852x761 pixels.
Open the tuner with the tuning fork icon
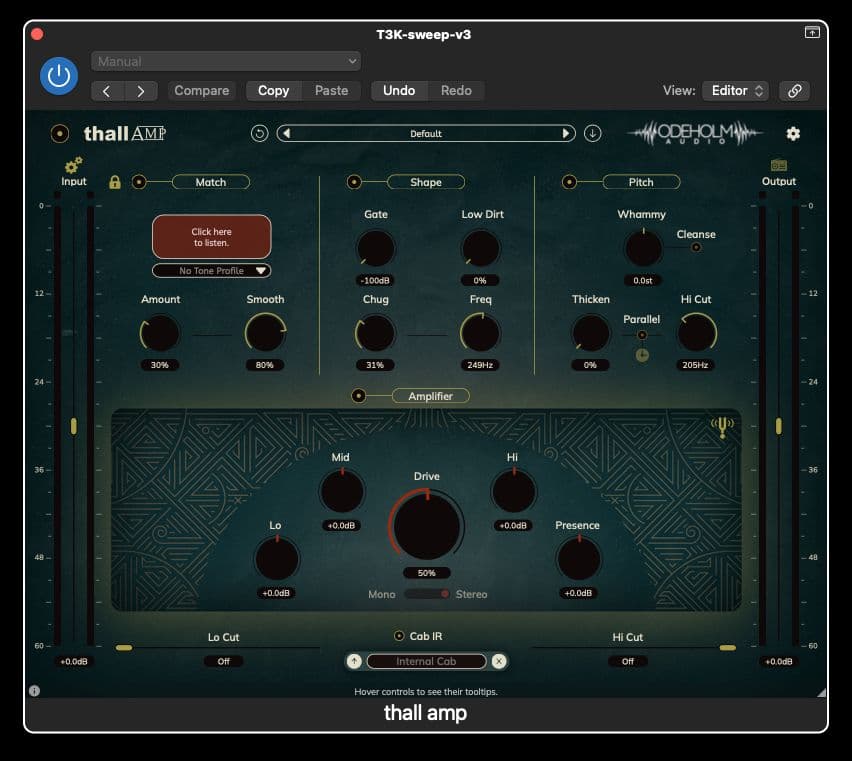(x=722, y=427)
